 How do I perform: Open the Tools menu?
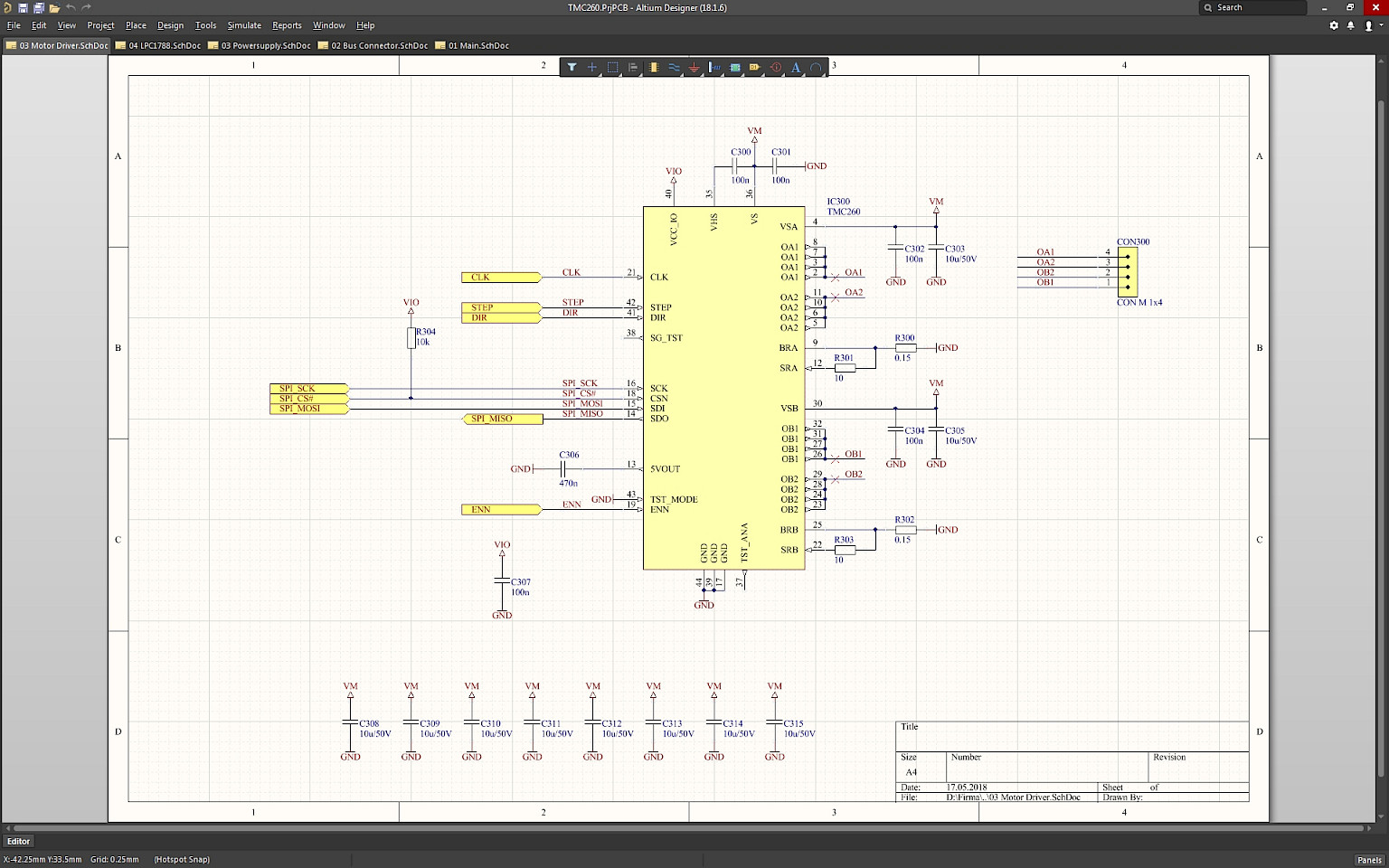205,25
